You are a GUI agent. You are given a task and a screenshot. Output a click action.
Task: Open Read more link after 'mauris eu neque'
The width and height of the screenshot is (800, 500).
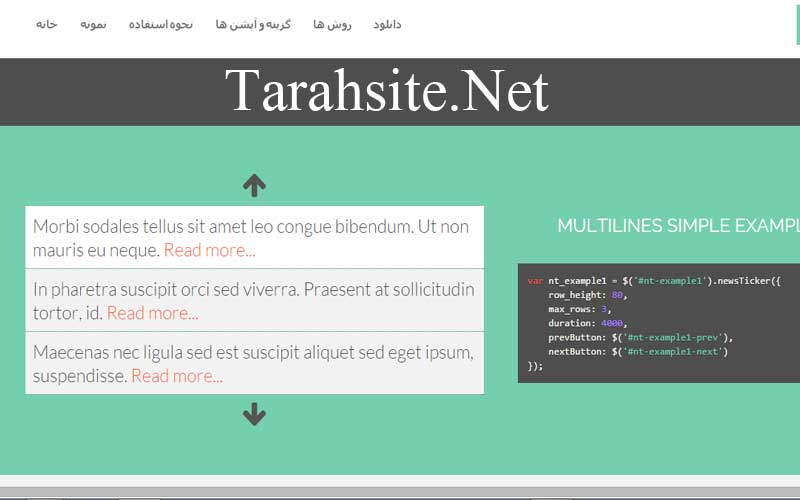pos(209,251)
